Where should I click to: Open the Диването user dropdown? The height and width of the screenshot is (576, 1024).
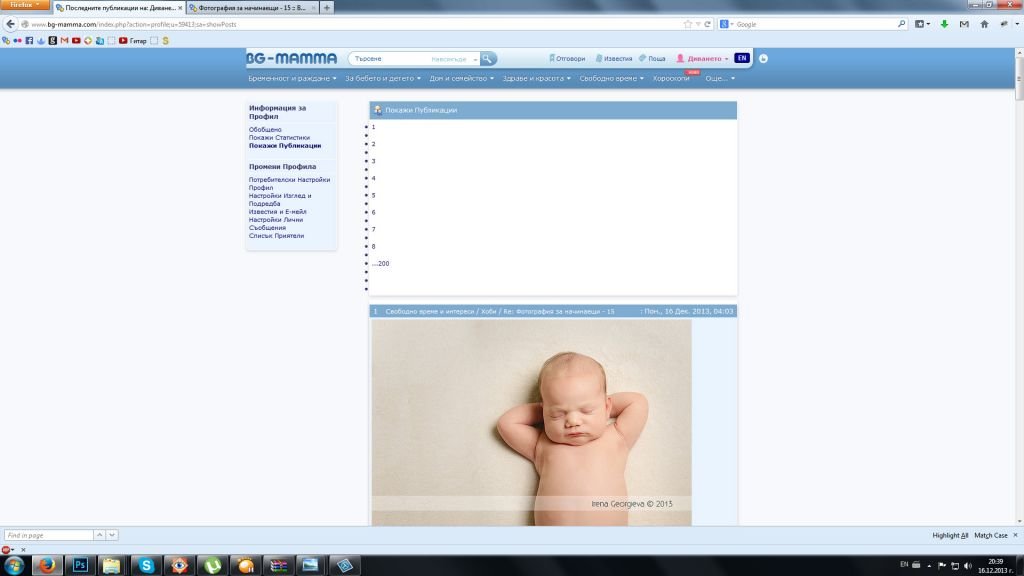coord(703,59)
